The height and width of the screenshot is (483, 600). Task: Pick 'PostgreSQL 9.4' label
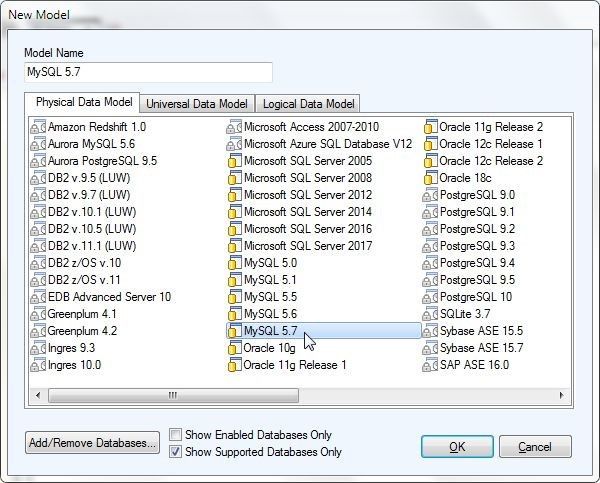coord(478,263)
